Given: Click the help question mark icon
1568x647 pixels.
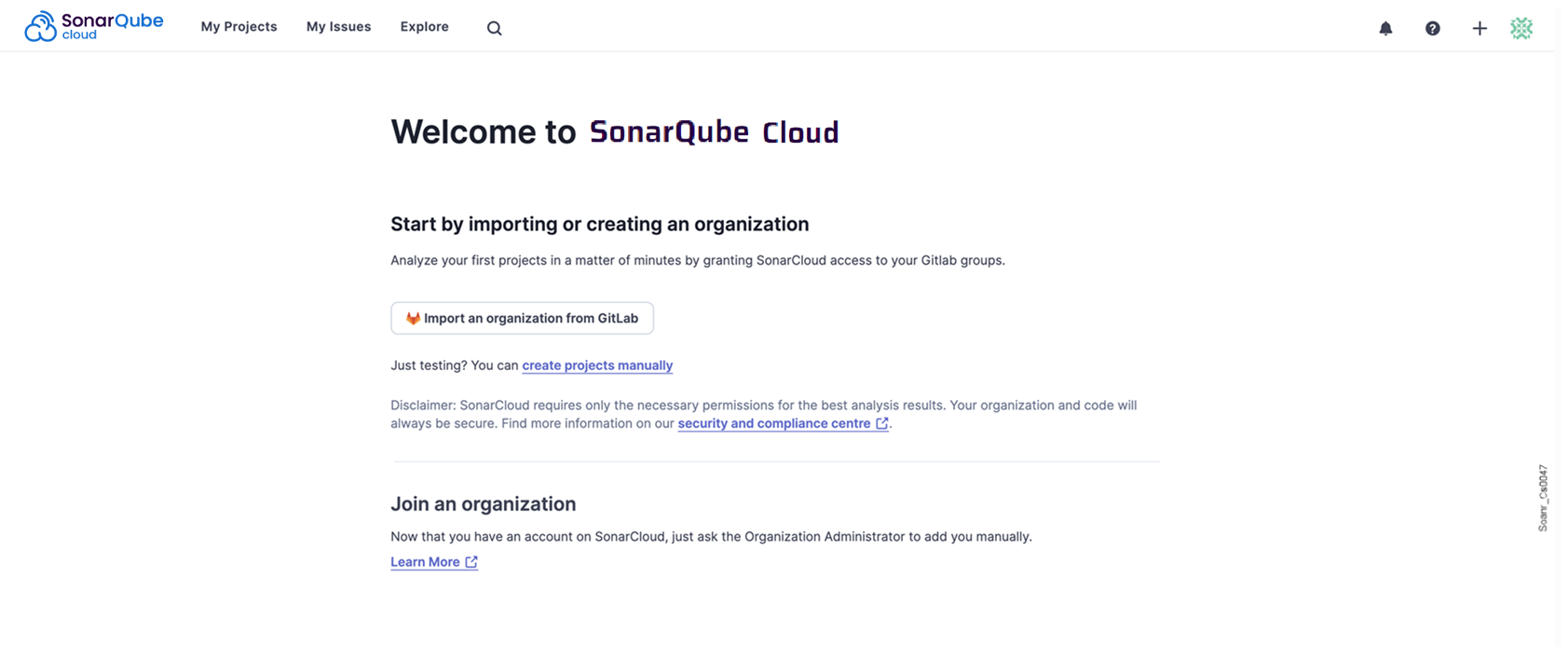Looking at the screenshot, I should pos(1432,28).
